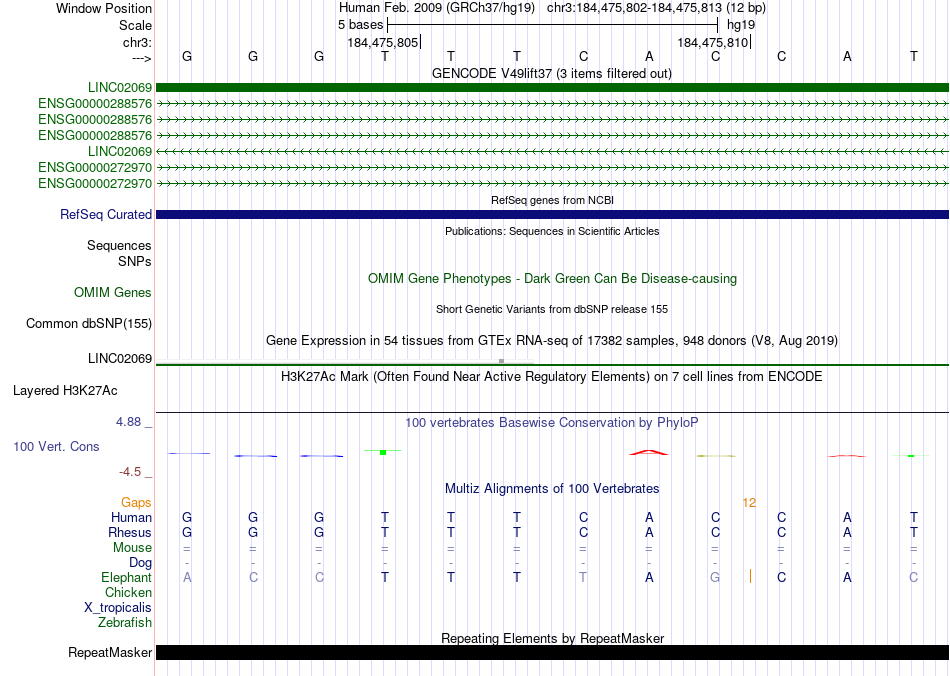Viewport: 950px width, 676px height.
Task: Click position marker 184,475,810
Action: click(713, 42)
